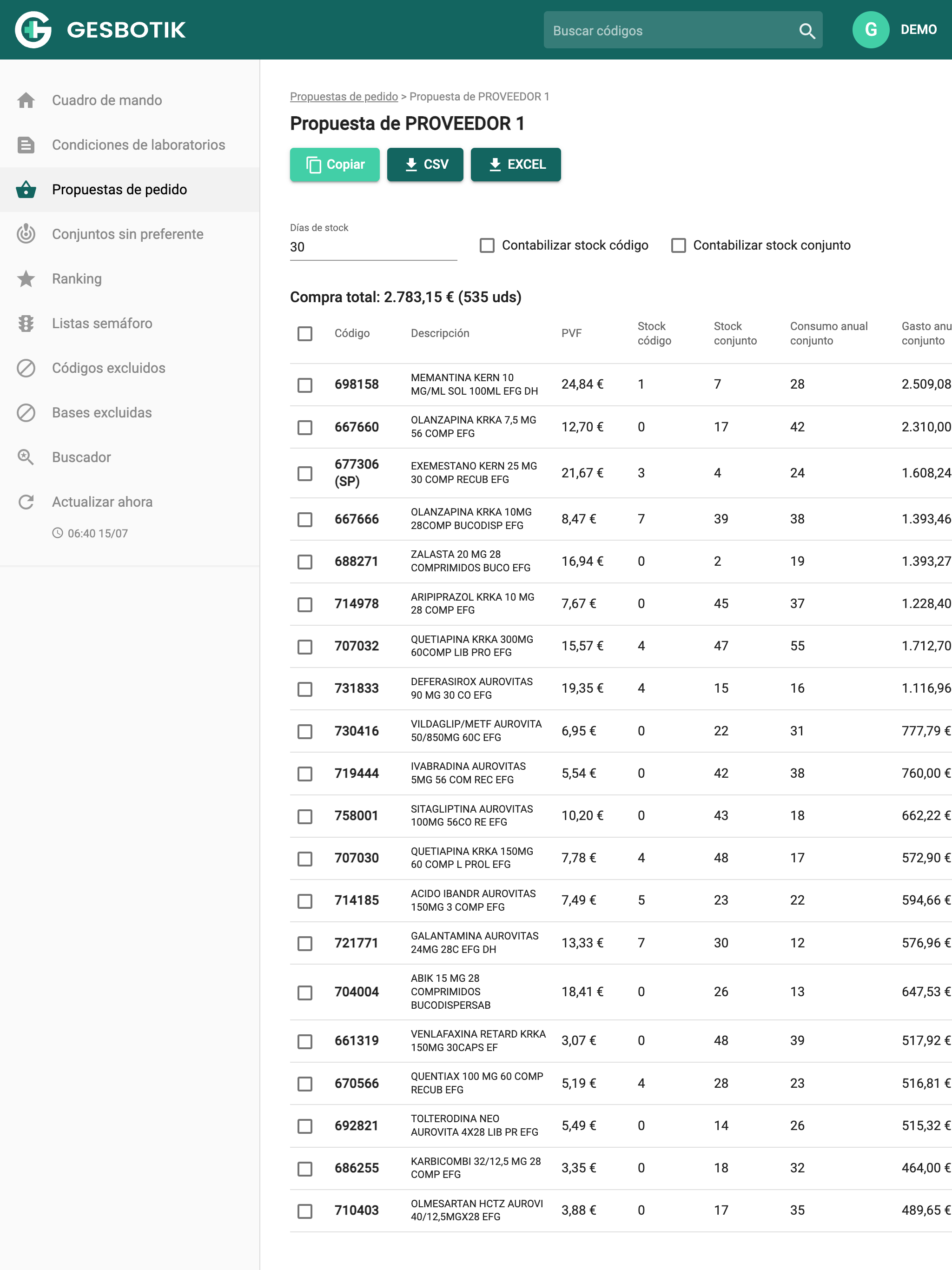Click the Conjuntos sin preferente icon
This screenshot has width=952, height=1270.
(x=26, y=234)
